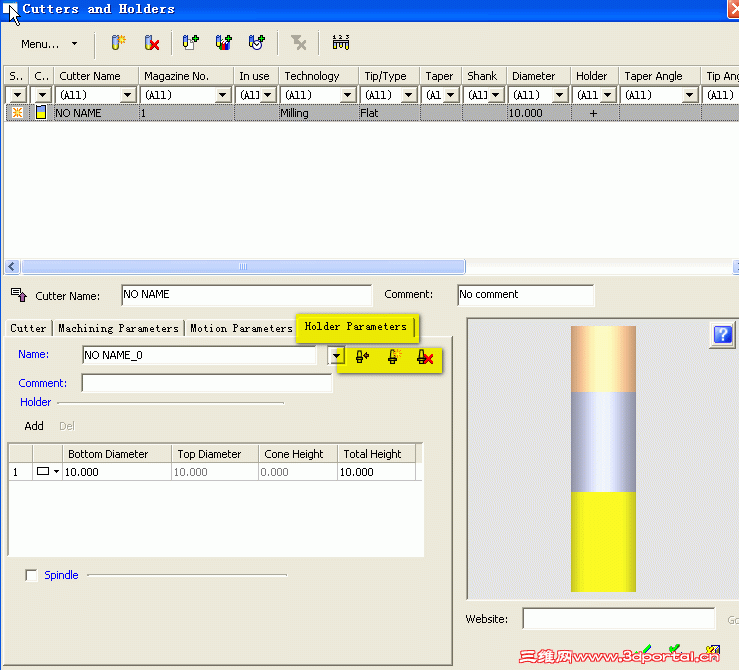Click into the No comment input field
This screenshot has width=739, height=670.
pyautogui.click(x=526, y=295)
